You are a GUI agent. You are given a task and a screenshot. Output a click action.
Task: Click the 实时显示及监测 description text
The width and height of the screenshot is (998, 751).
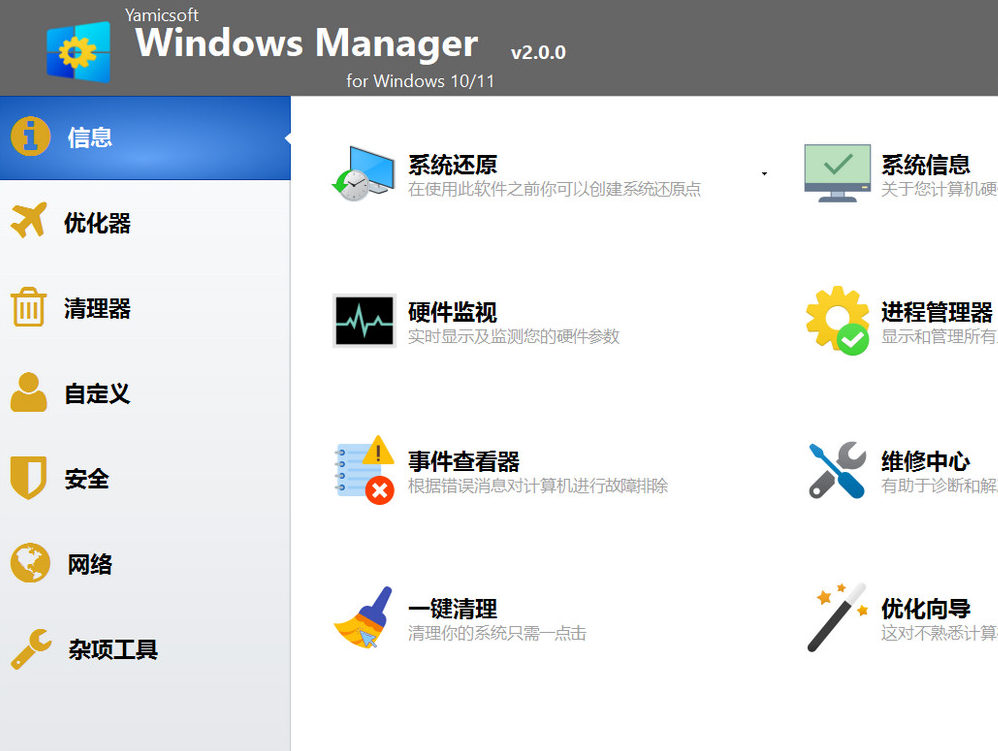click(x=514, y=337)
